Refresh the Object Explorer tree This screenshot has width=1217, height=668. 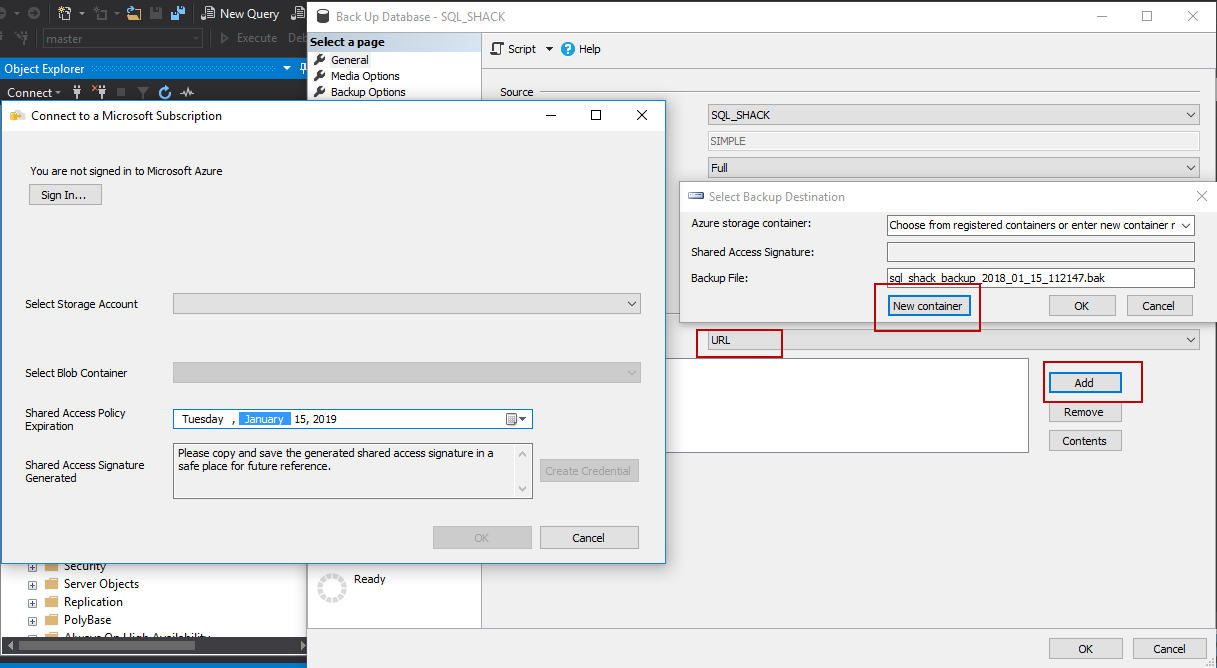pos(165,92)
